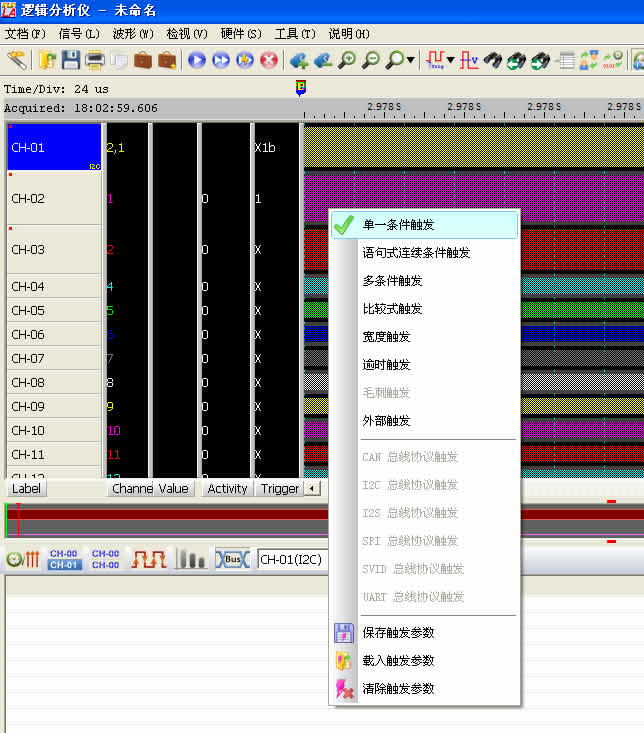Click the Label column header

[x=26, y=489]
